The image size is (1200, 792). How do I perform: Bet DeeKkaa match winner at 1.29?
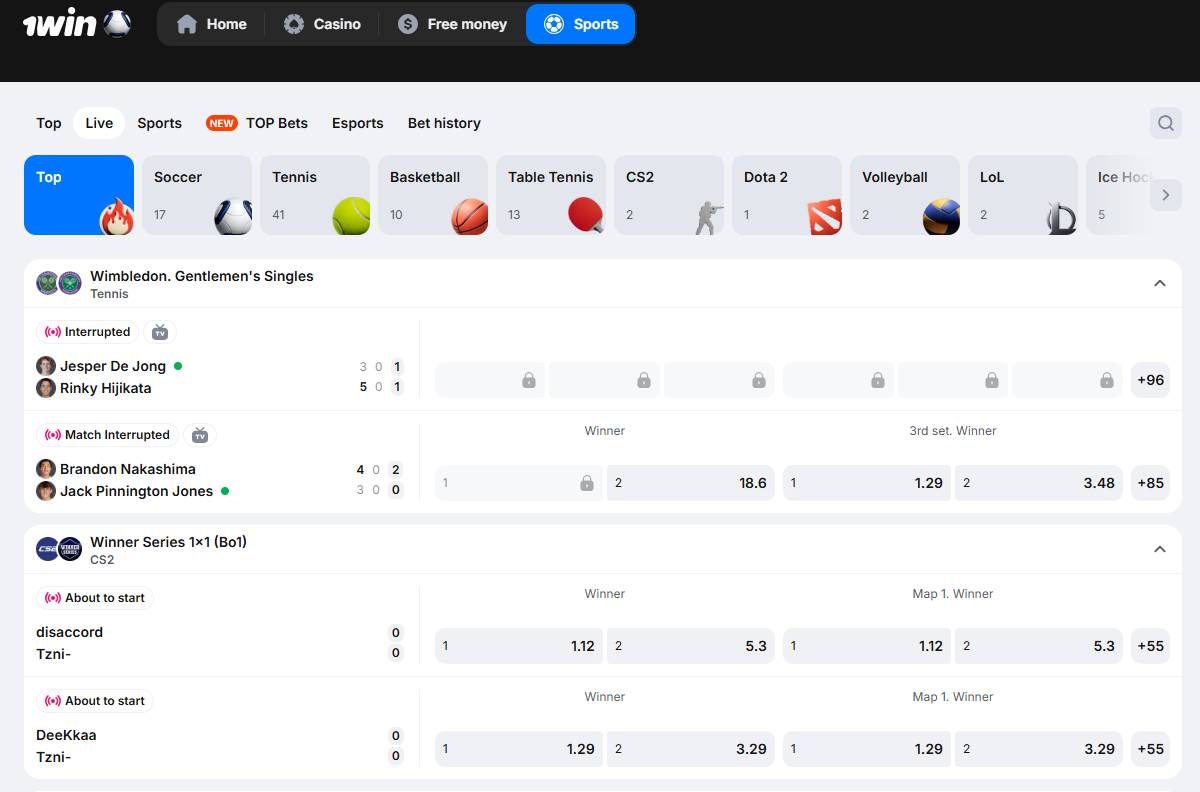click(x=519, y=749)
